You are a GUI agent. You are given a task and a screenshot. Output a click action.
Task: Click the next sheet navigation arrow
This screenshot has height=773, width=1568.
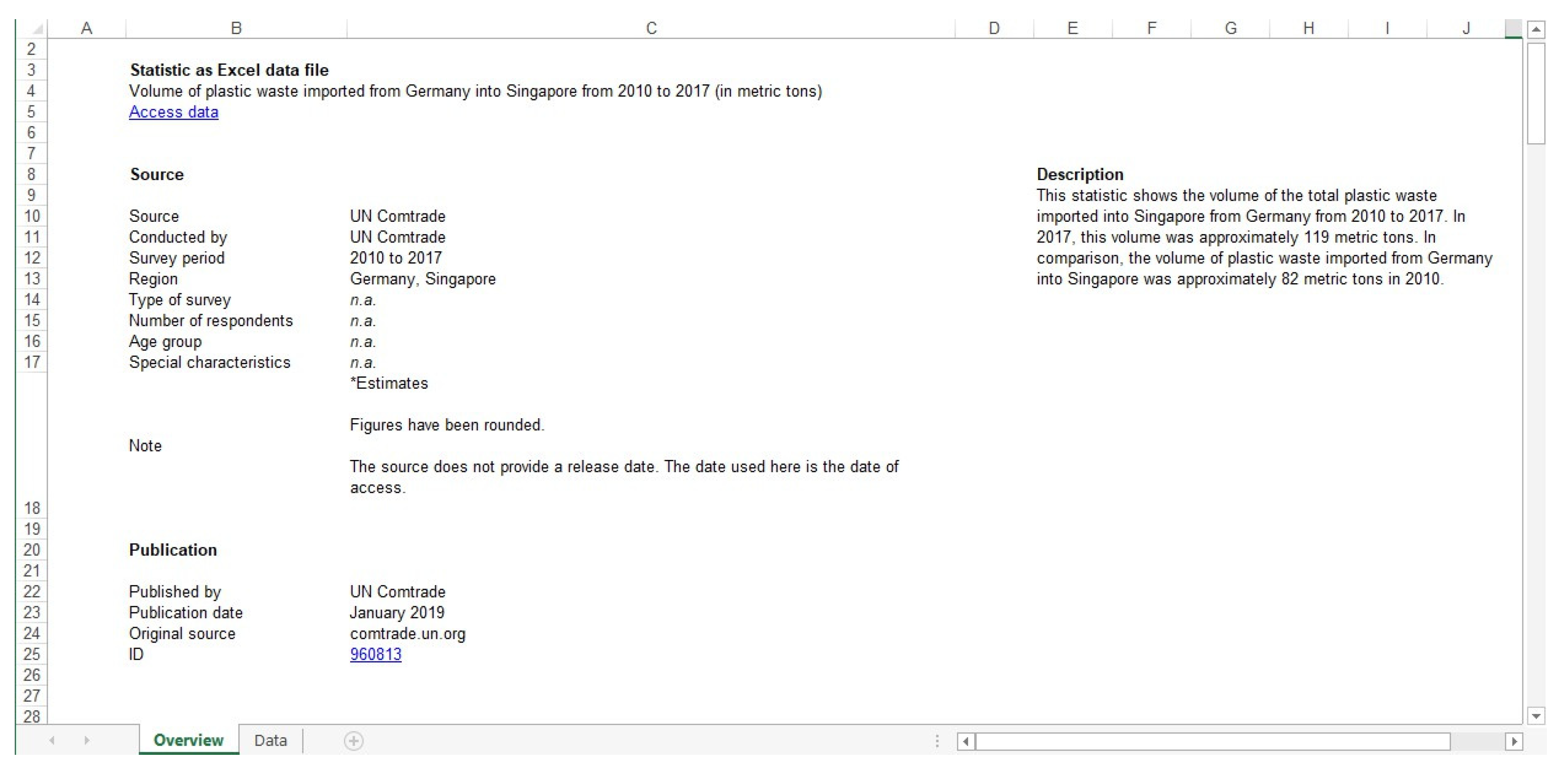(x=86, y=740)
